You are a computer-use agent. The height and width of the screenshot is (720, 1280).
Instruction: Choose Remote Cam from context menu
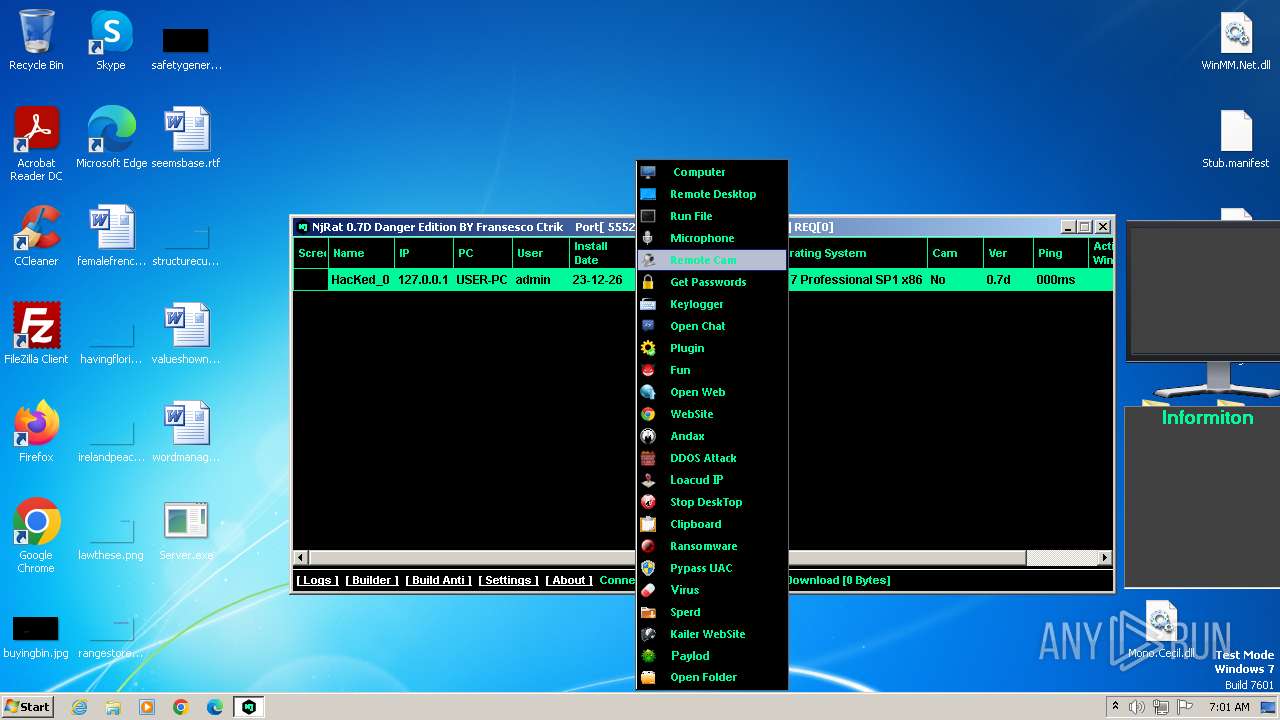(x=712, y=260)
